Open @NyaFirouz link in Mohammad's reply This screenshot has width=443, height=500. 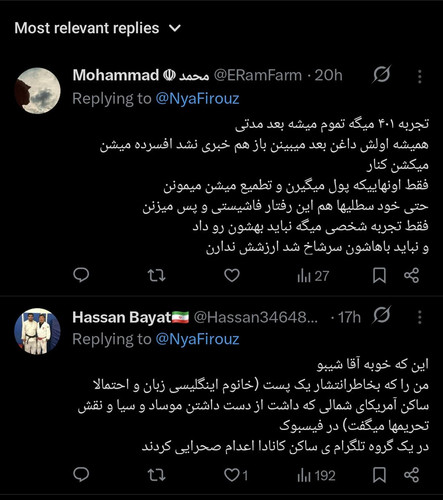pyautogui.click(x=197, y=99)
